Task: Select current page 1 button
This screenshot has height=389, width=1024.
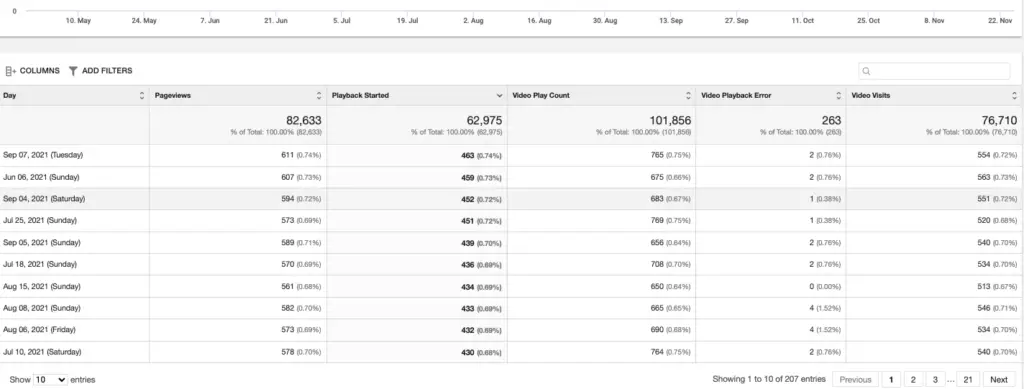Action: [891, 380]
